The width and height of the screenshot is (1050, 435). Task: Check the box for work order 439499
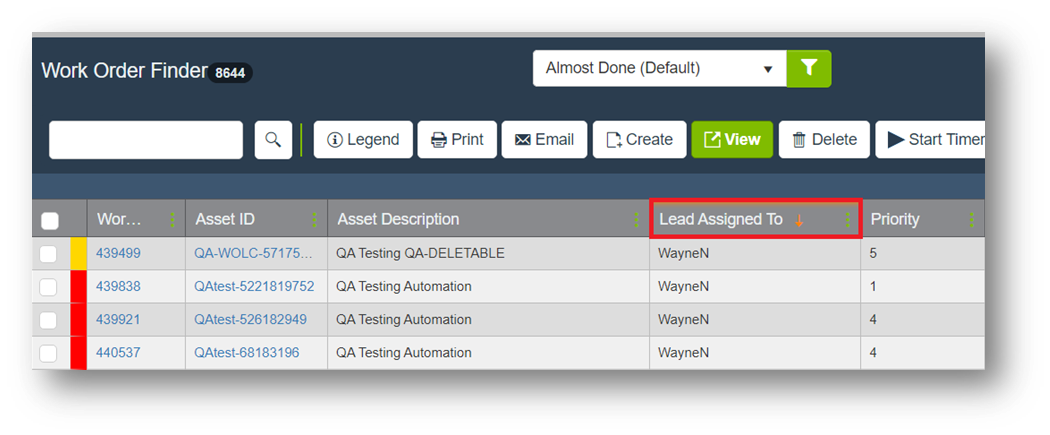(x=48, y=254)
